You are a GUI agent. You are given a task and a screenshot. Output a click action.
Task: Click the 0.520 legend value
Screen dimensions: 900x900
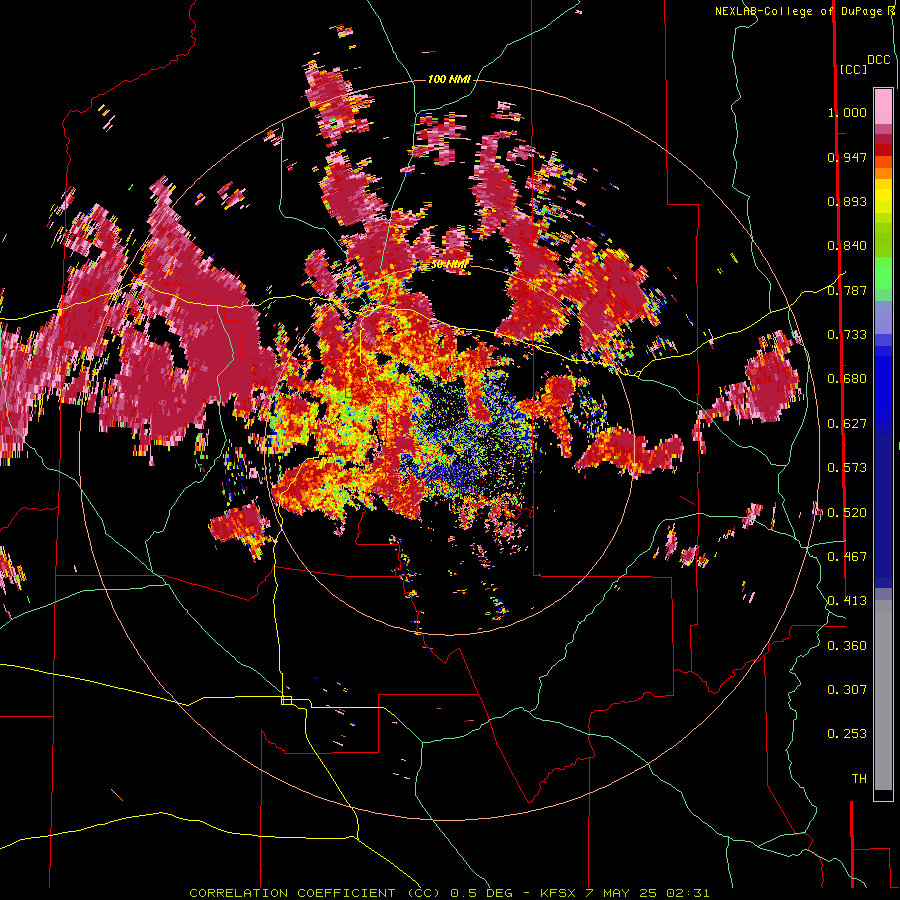click(x=847, y=513)
